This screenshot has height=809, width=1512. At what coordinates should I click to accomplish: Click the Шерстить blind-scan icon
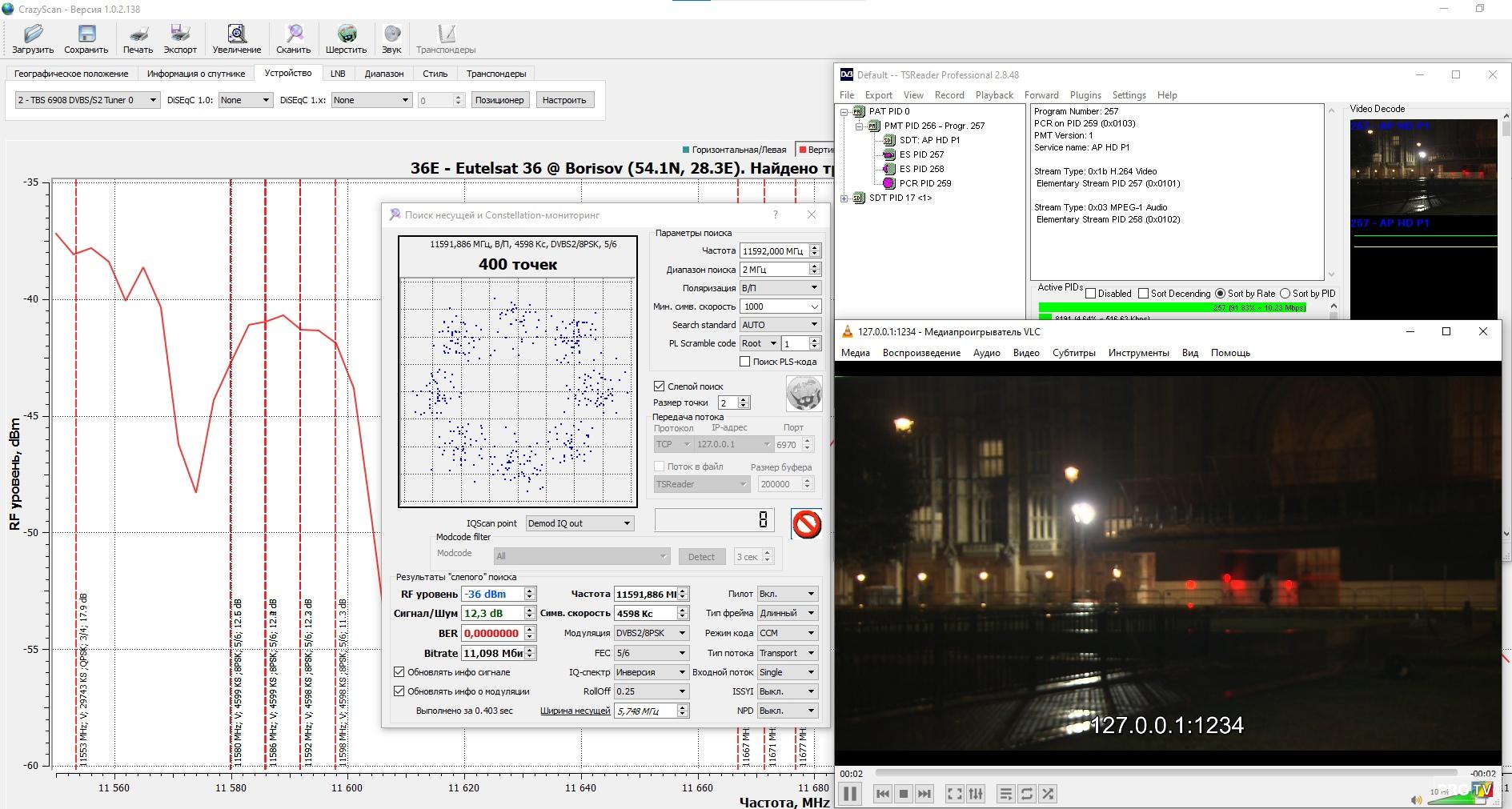coord(347,34)
